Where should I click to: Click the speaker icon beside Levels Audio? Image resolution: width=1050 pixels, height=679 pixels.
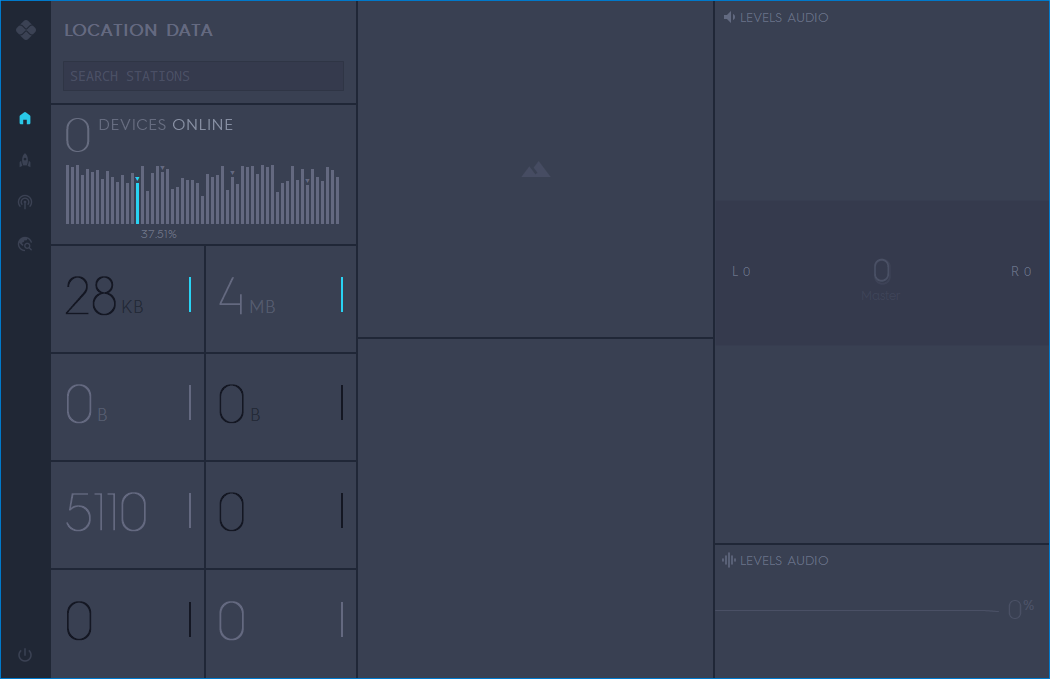pos(729,17)
